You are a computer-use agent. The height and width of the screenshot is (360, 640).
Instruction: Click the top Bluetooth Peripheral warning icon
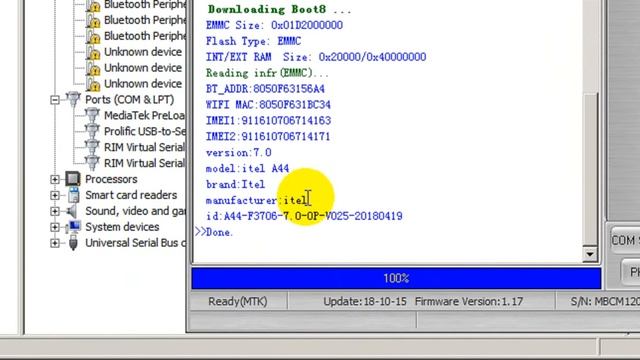(x=93, y=6)
